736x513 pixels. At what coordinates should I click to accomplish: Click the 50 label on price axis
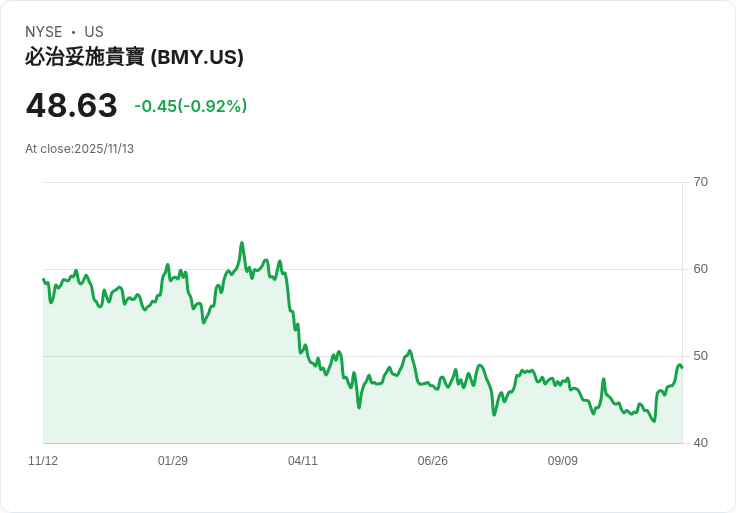(701, 356)
